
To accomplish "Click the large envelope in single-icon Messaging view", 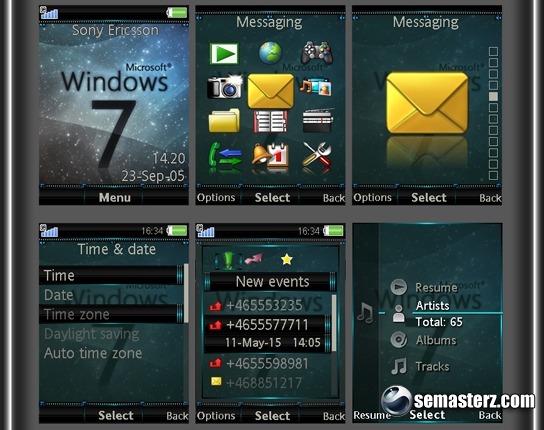I will (427, 103).
